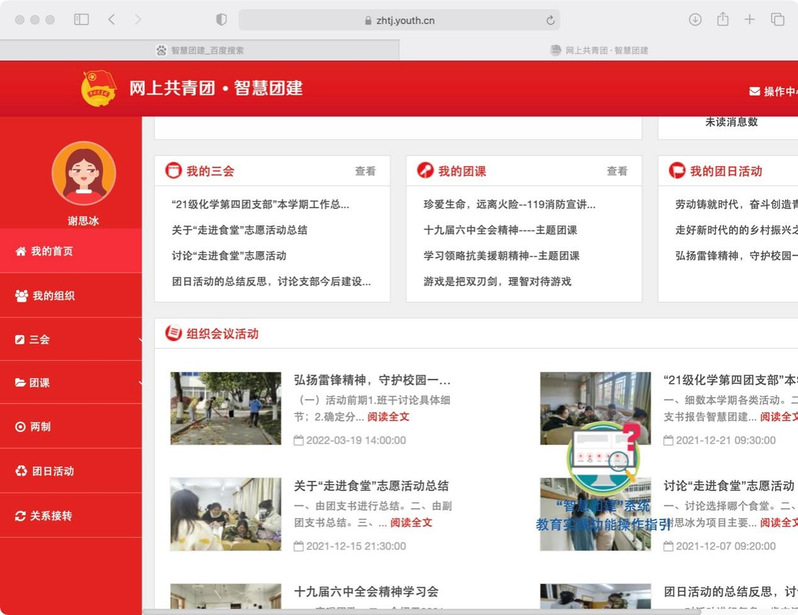
Task: Expand the 团课 sidebar menu
Action: 71,383
